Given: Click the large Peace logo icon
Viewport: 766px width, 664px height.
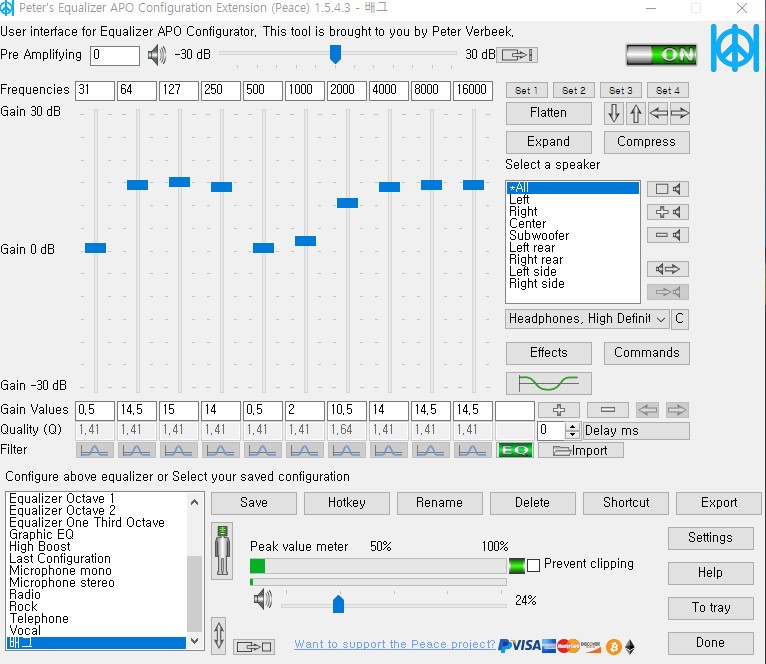Looking at the screenshot, I should (x=735, y=48).
